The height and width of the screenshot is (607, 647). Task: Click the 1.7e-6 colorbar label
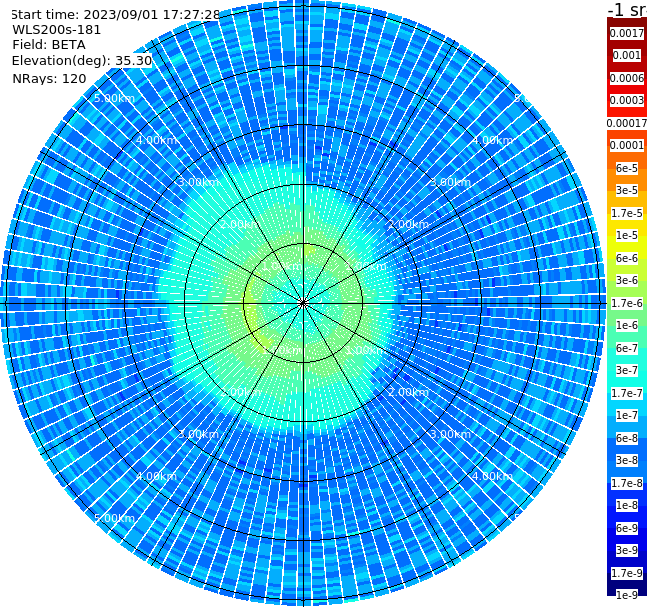(x=627, y=303)
